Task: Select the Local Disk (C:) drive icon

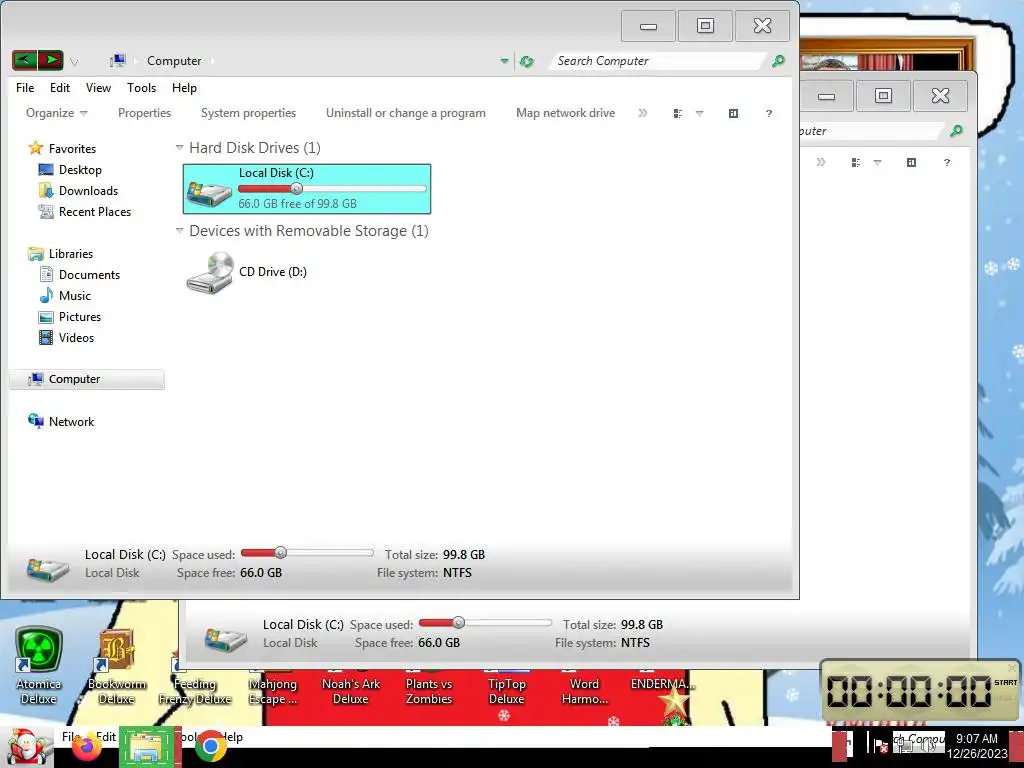Action: 209,193
